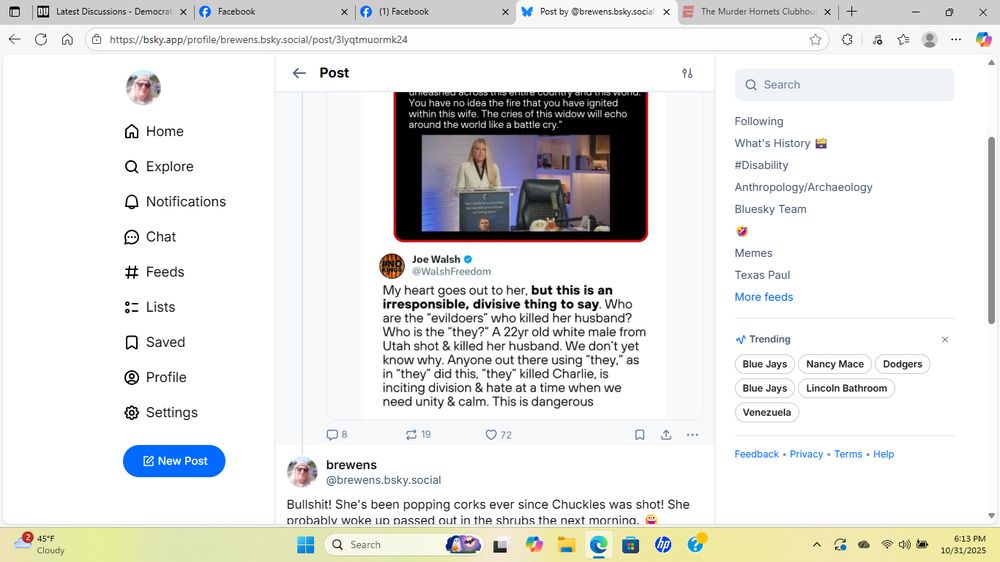The image size is (1000, 562).
Task: Bookmark the post using the save icon
Action: (640, 434)
